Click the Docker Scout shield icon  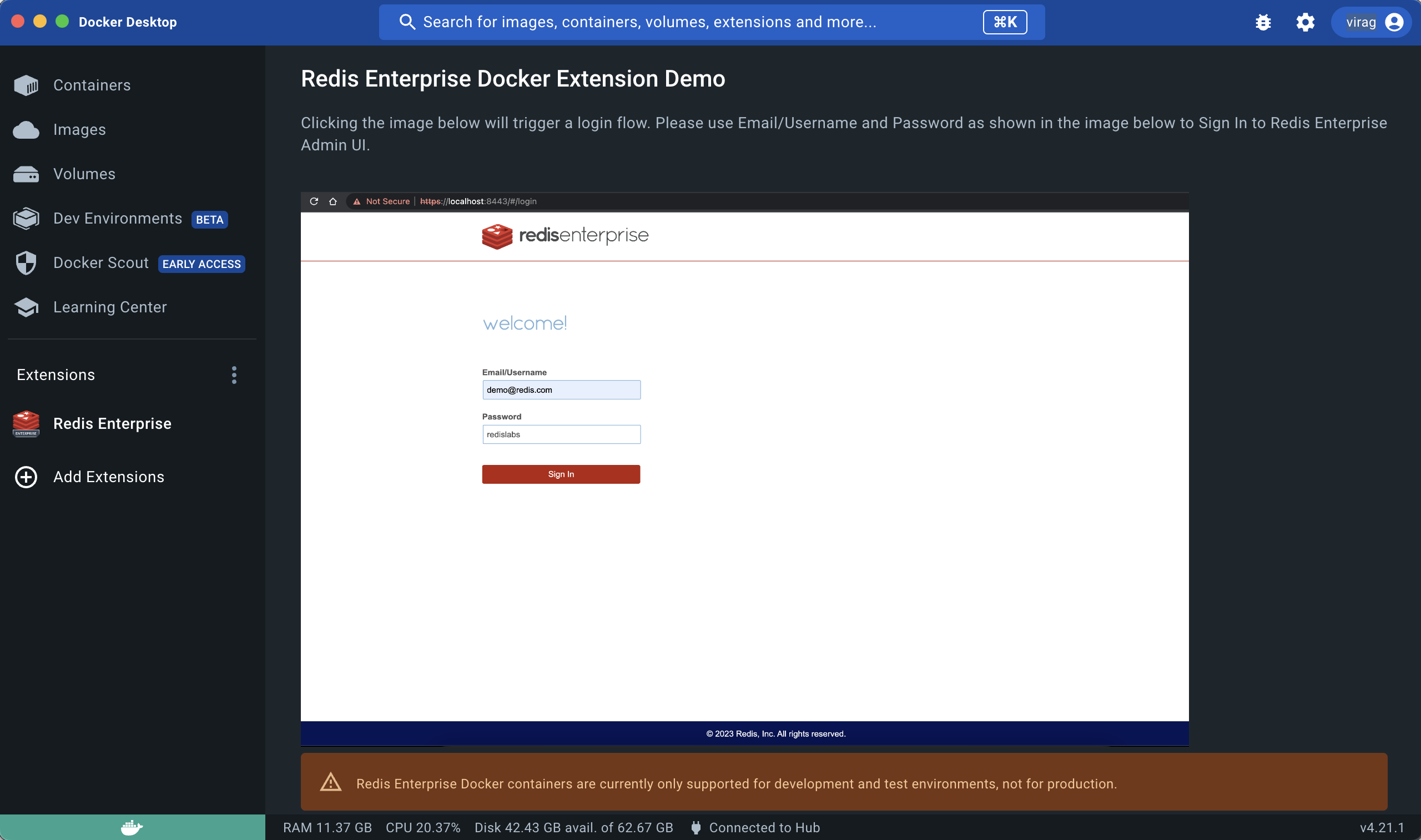[26, 263]
